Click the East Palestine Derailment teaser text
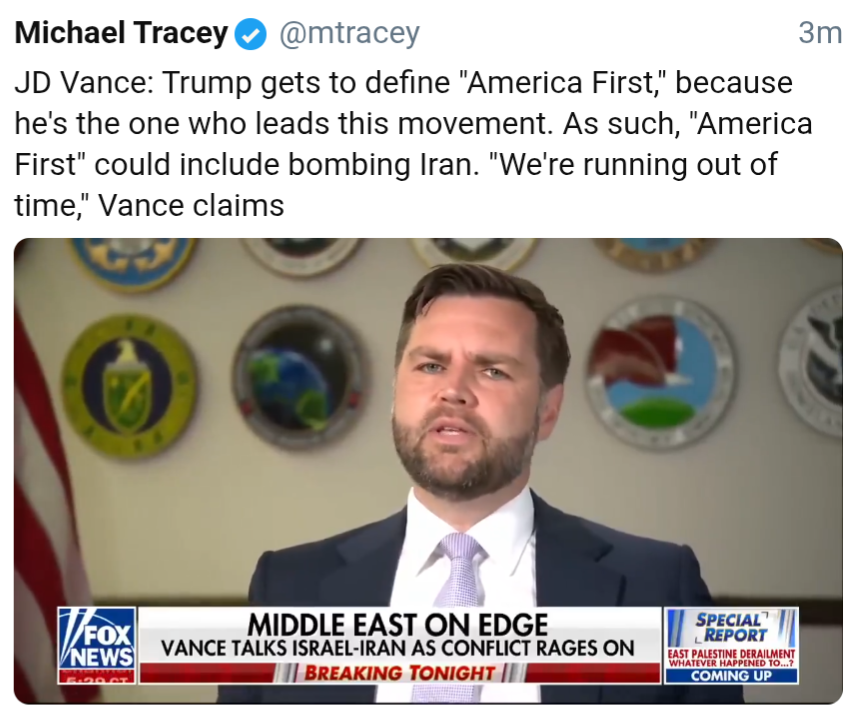Viewport: 851px width, 717px height. (x=731, y=658)
